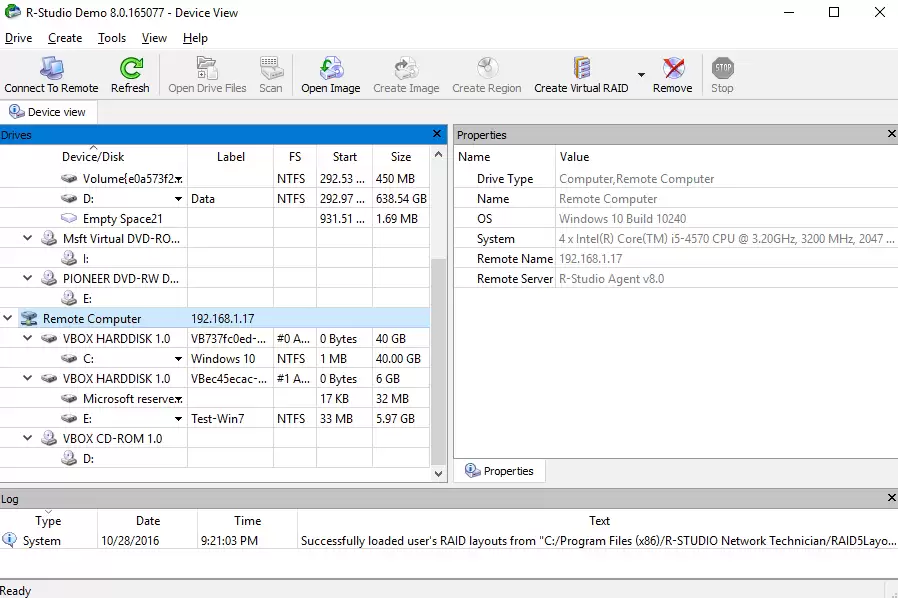Collapse the PIONEER DVD-RW drive node
The image size is (898, 598).
(x=29, y=279)
